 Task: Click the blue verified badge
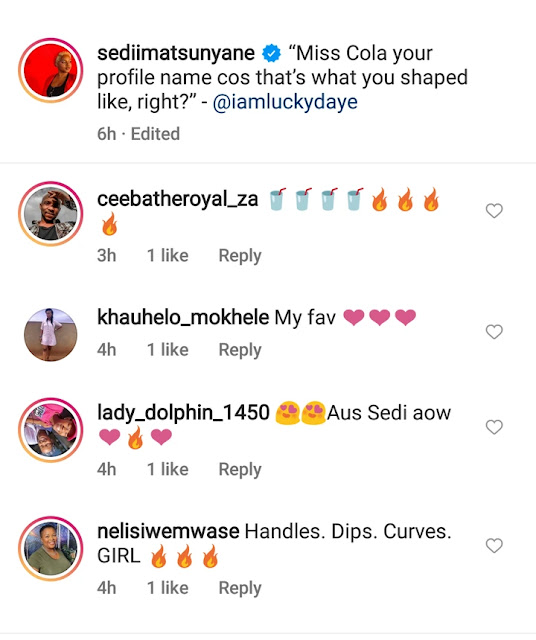tap(271, 53)
